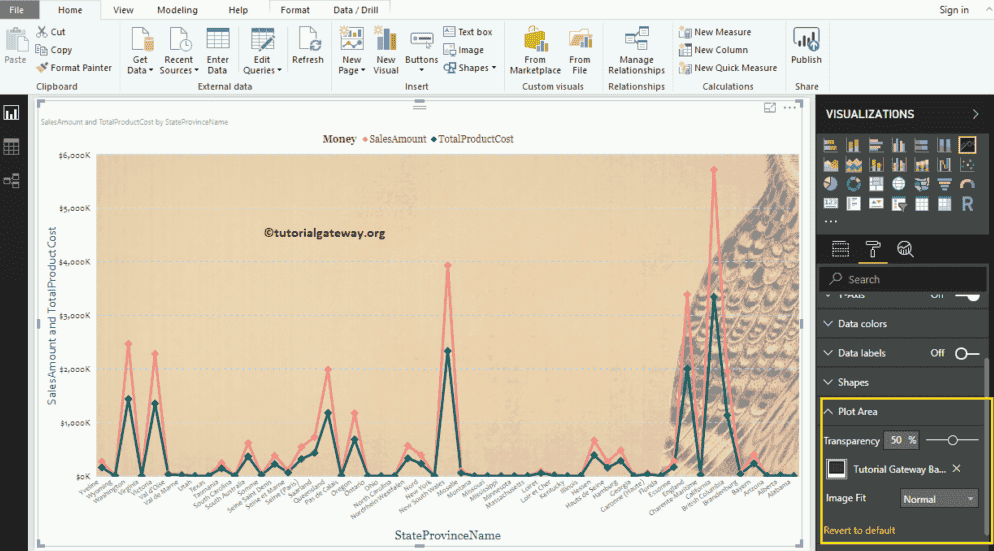
Task: Click the Refresh ribbon icon
Action: coord(308,45)
